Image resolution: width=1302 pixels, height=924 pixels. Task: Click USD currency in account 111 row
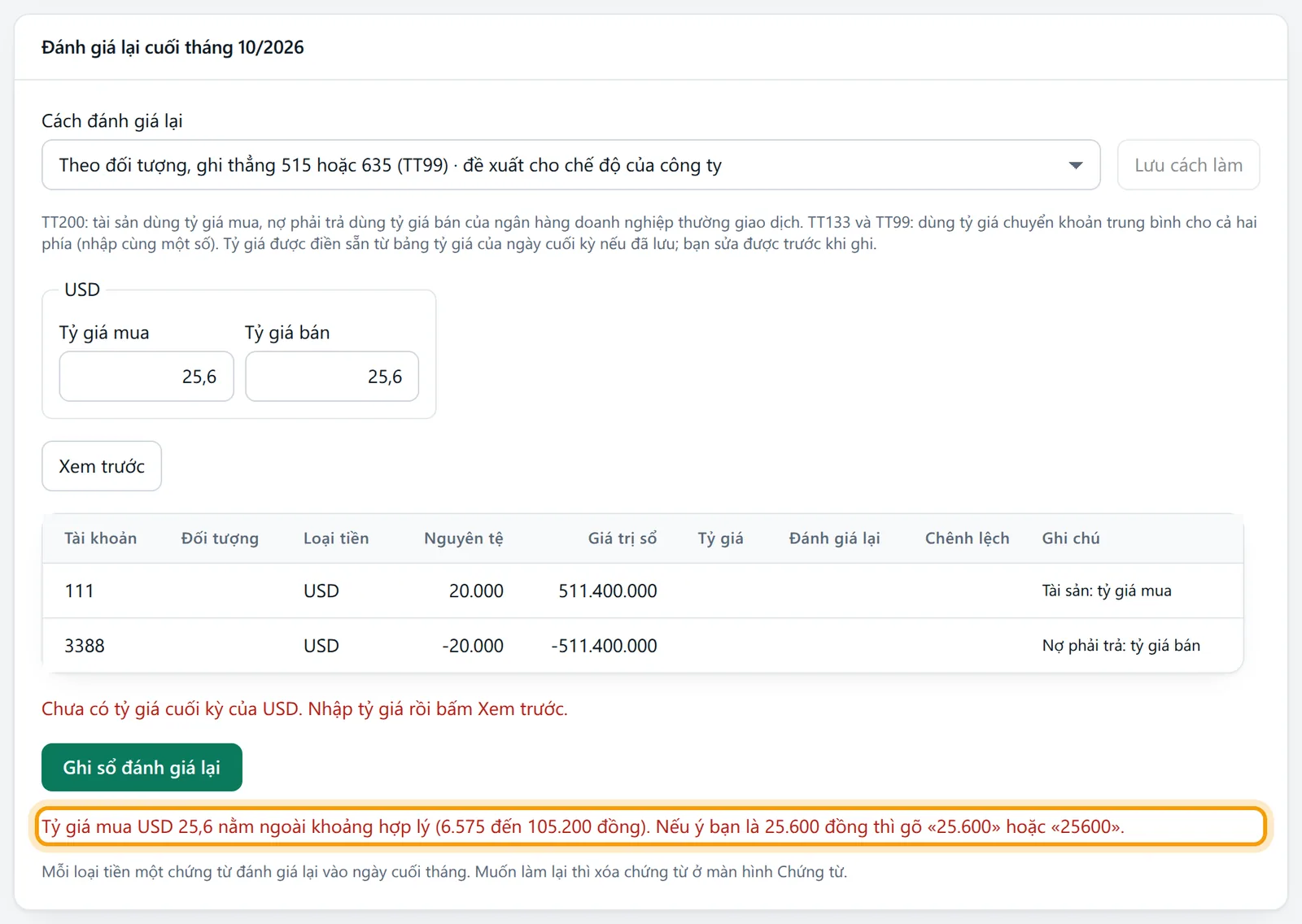[x=321, y=591]
